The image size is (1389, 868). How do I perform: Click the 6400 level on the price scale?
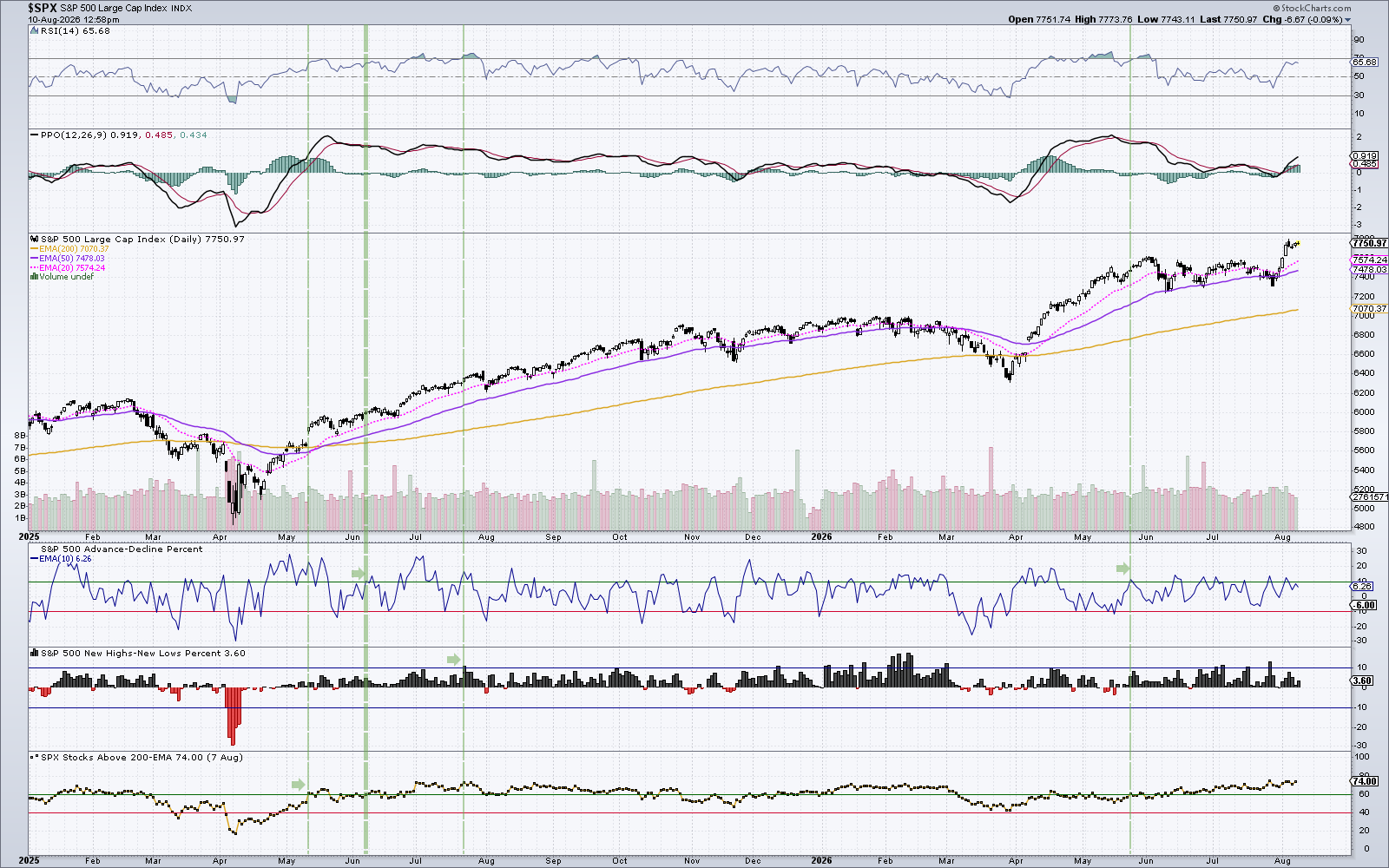(x=1364, y=373)
